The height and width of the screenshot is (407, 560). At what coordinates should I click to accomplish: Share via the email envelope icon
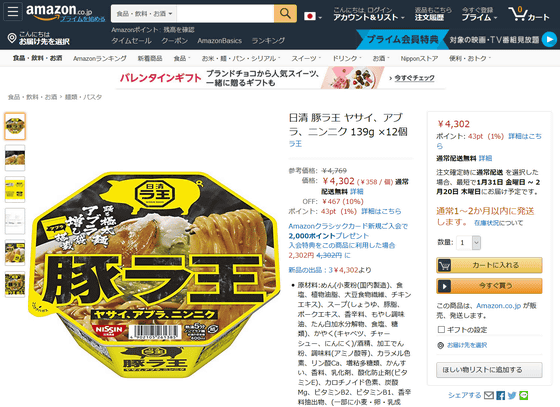489,395
